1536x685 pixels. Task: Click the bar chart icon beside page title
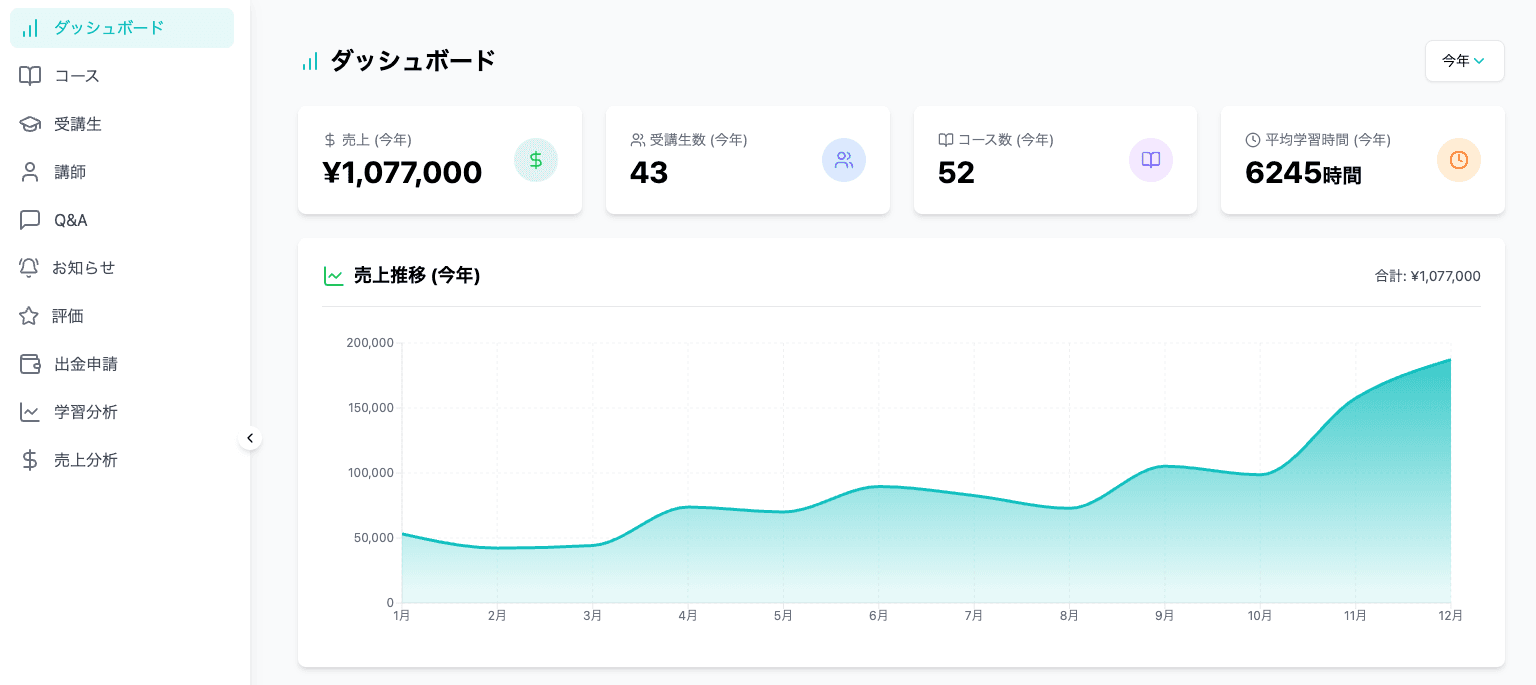coord(310,62)
